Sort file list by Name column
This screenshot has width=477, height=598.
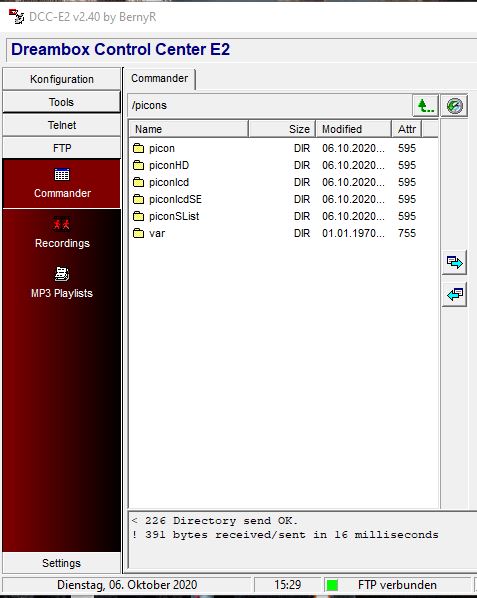189,129
